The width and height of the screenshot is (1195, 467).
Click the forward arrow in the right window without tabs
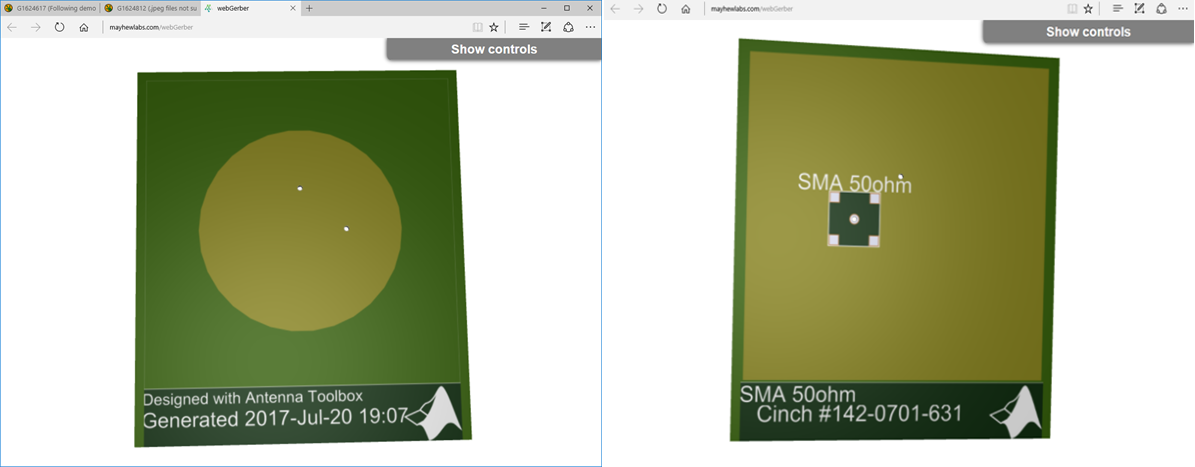(639, 9)
